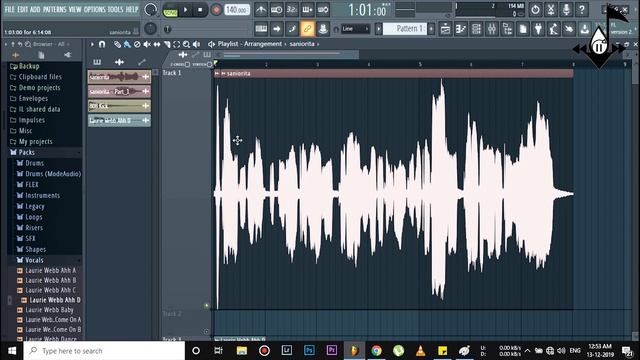Click the microphone audio recording icon
Viewport: 640px width, 360px height.
click(566, 9)
